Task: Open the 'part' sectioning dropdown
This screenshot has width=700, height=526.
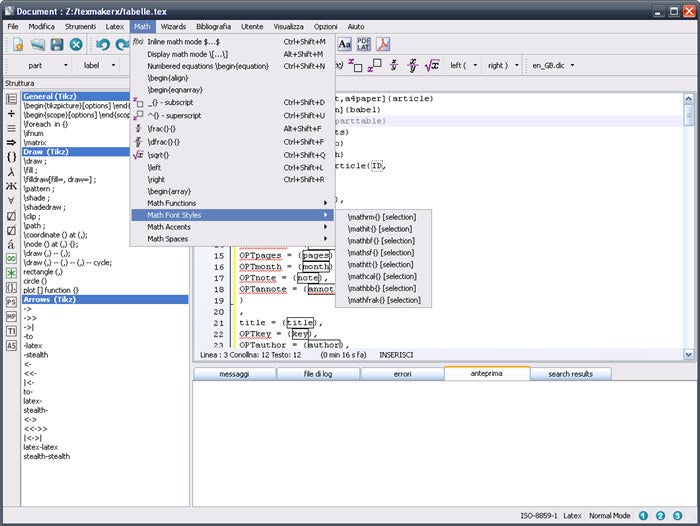Action: (44, 65)
